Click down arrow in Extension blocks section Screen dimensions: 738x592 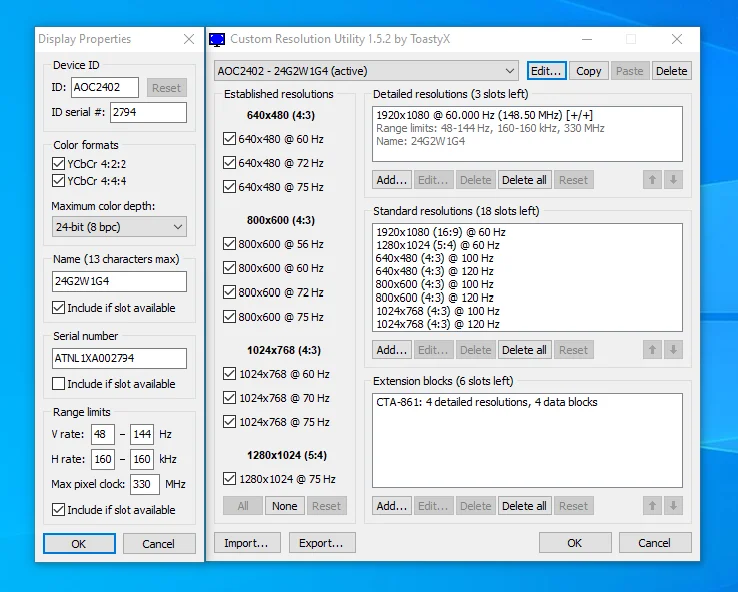pos(674,506)
